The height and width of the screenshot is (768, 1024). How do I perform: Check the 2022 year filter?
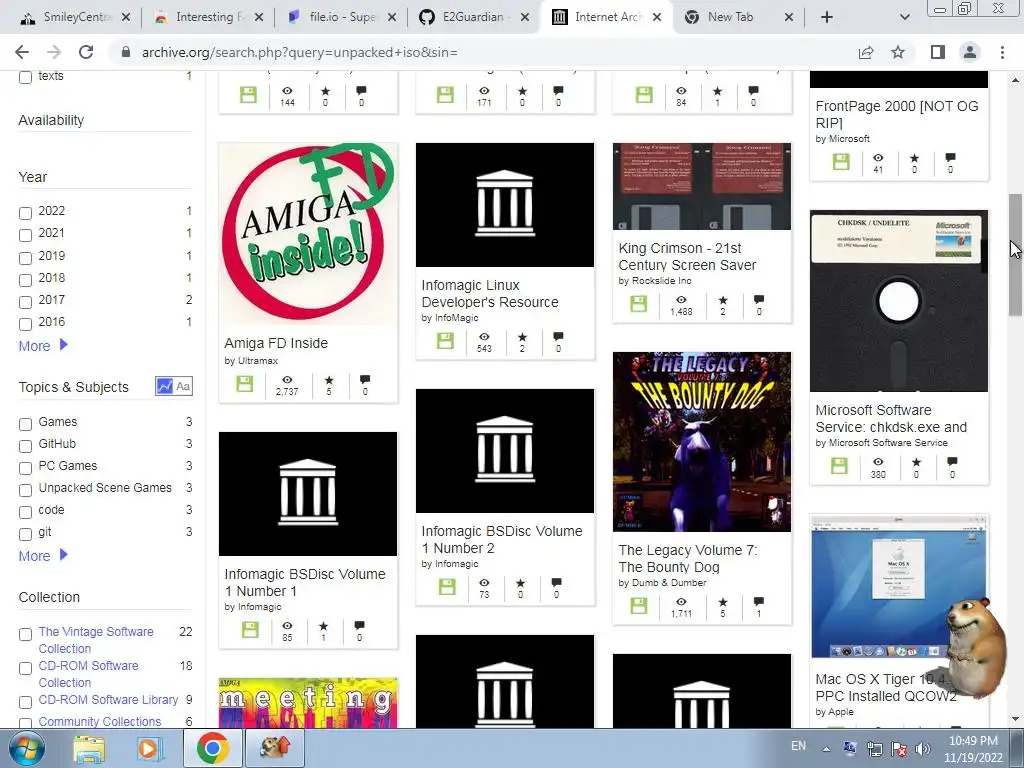pos(25,213)
